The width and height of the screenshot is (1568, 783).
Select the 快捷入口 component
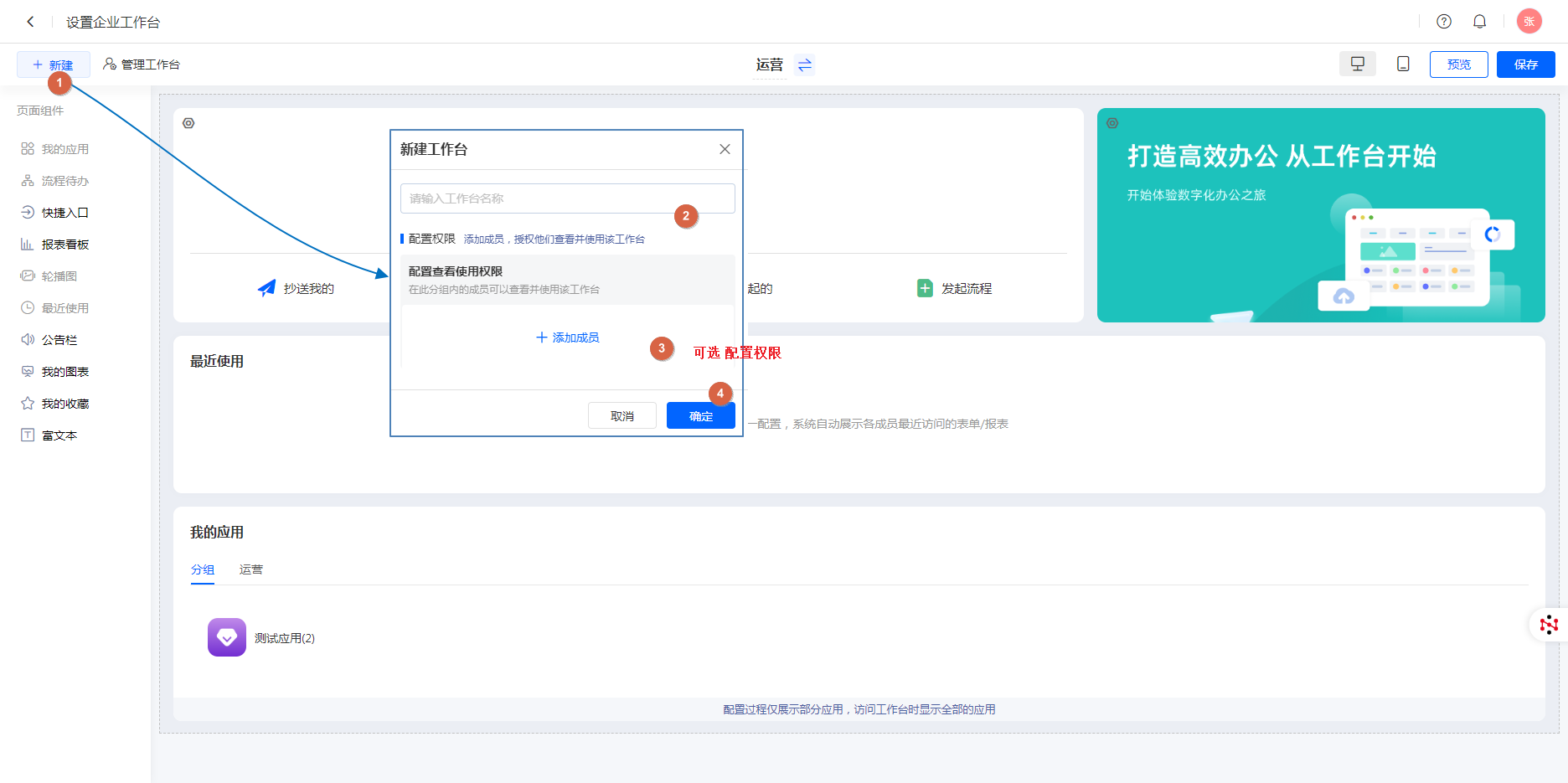pyautogui.click(x=64, y=213)
